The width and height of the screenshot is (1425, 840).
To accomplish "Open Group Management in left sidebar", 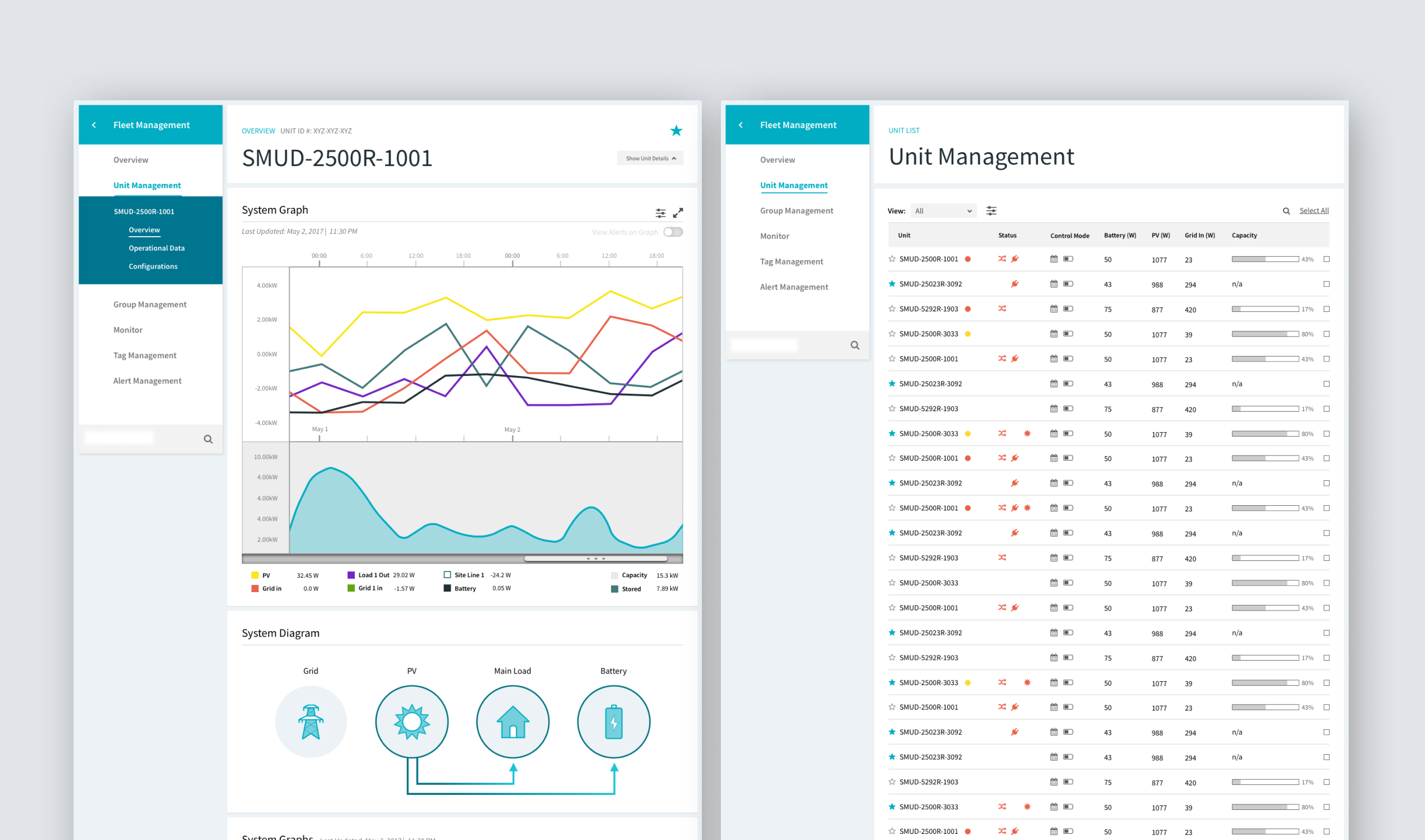I will click(x=149, y=305).
